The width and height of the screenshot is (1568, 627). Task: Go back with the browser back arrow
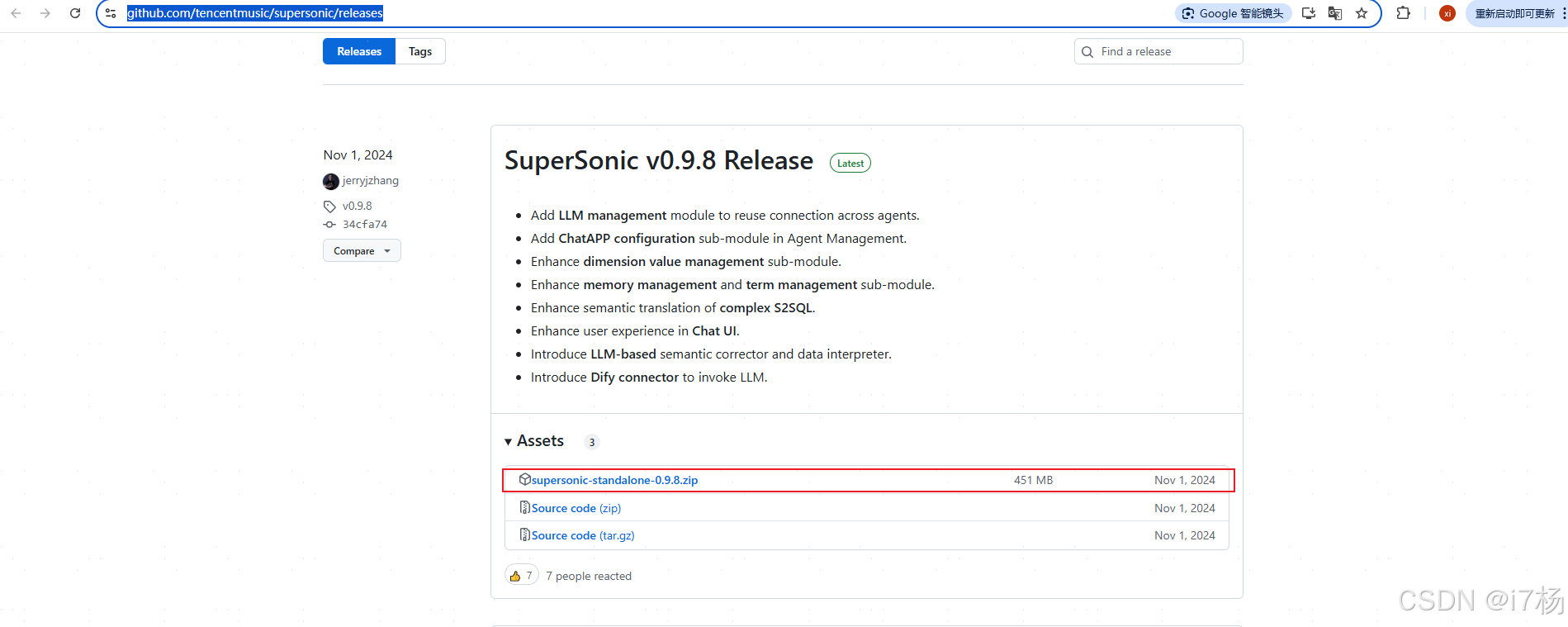(x=16, y=13)
